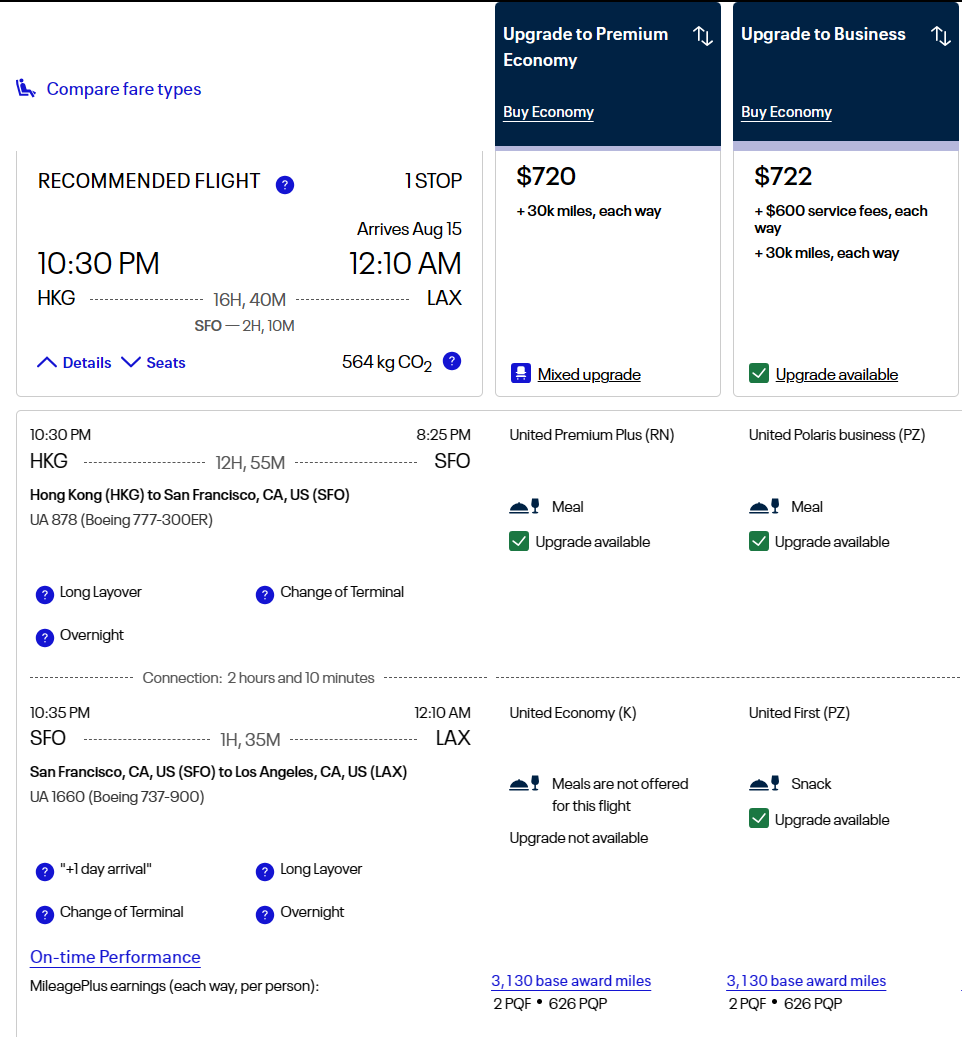Image resolution: width=962 pixels, height=1037 pixels.
Task: Open the On-time Performance link
Action: tap(115, 957)
